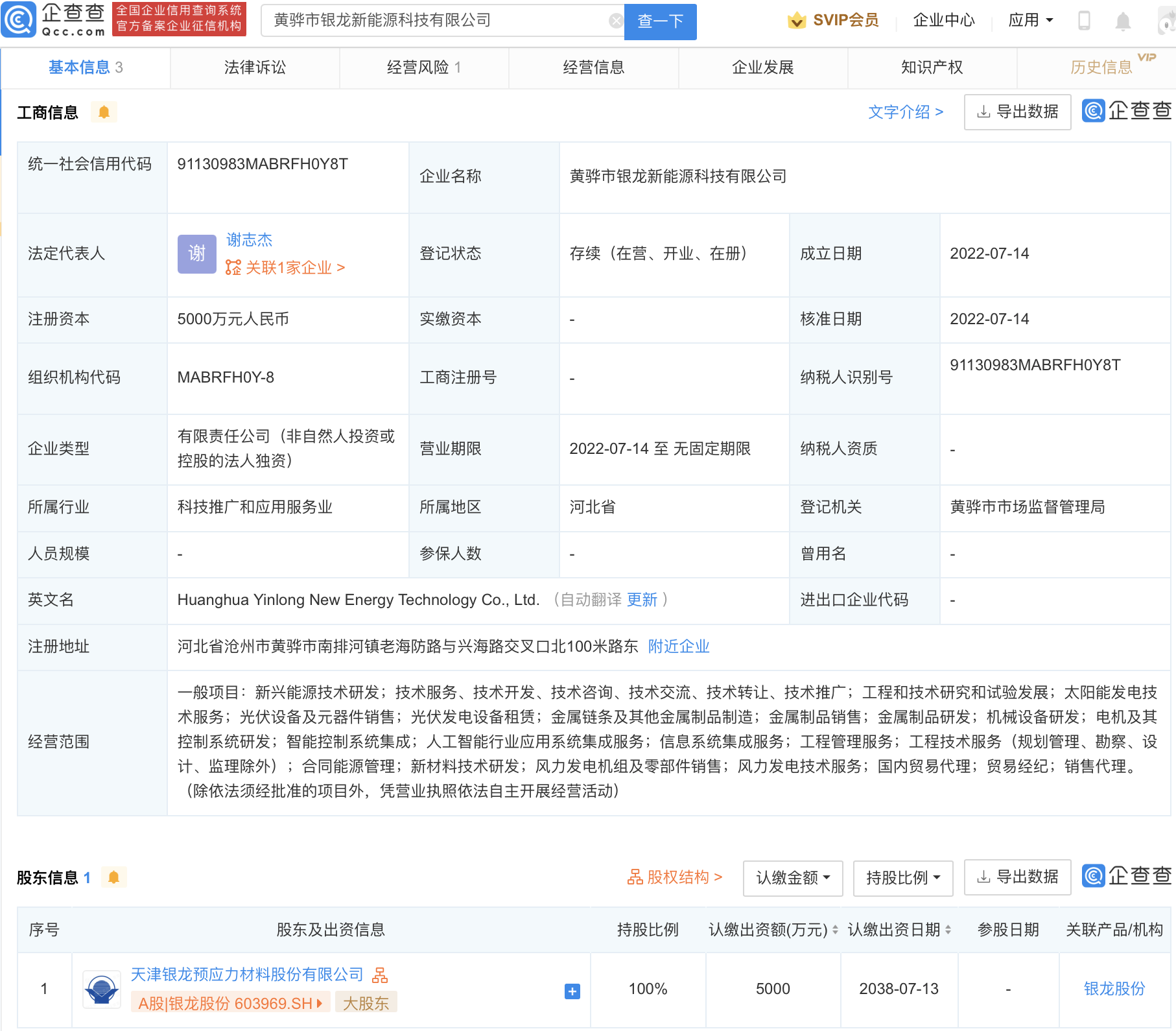This screenshot has height=1031, width=1176.
Task: Expand shareholder details via the plus button
Action: pyautogui.click(x=571, y=990)
